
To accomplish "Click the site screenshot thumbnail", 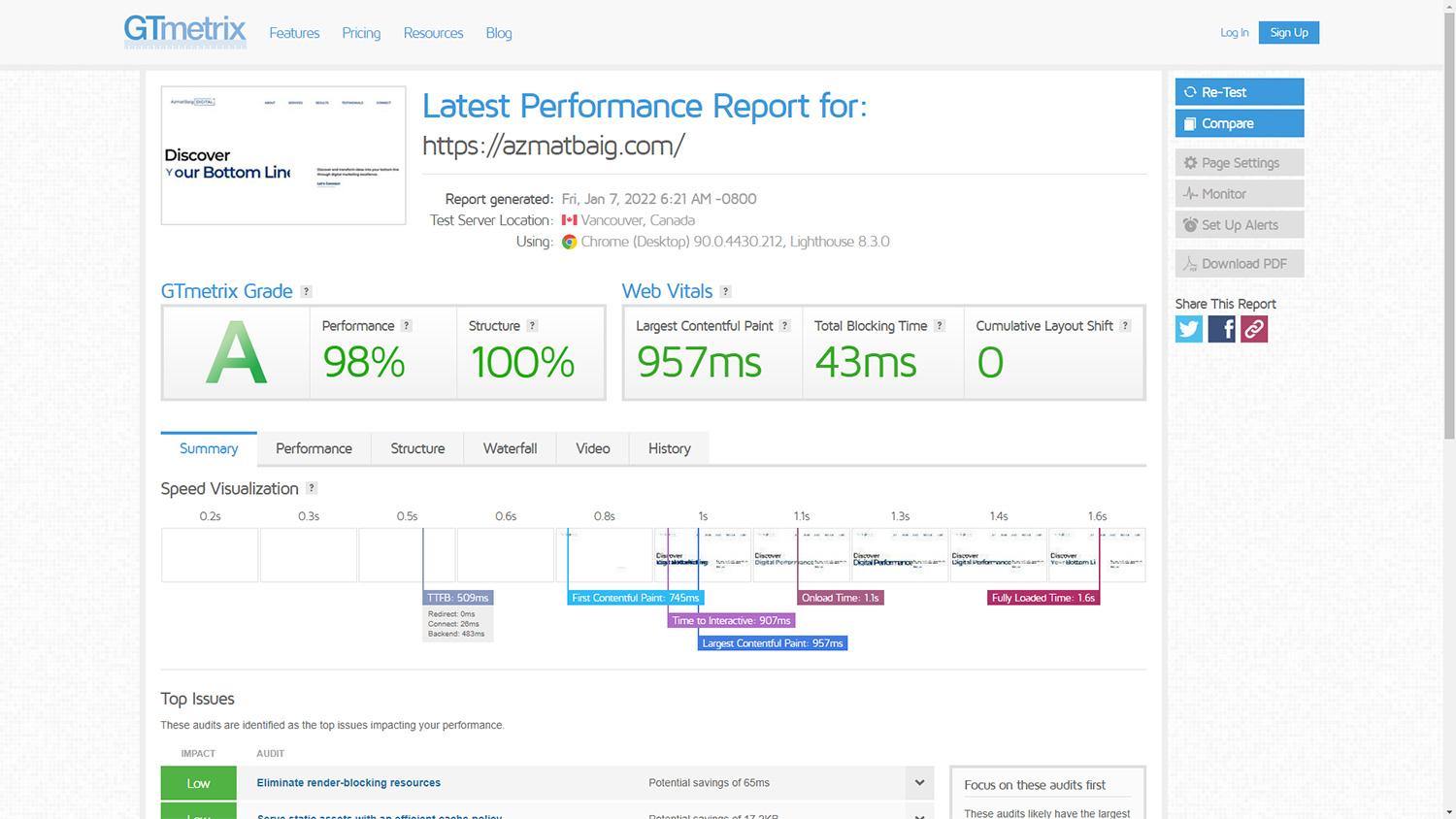I will click(283, 155).
